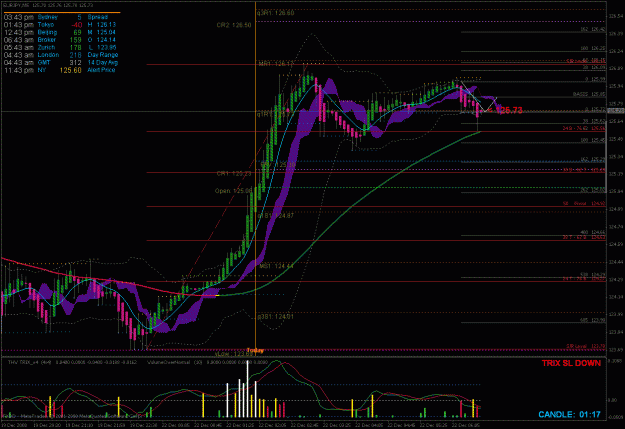Click the O 124.14 open value
This screenshot has height=429, width=625.
pos(102,40)
